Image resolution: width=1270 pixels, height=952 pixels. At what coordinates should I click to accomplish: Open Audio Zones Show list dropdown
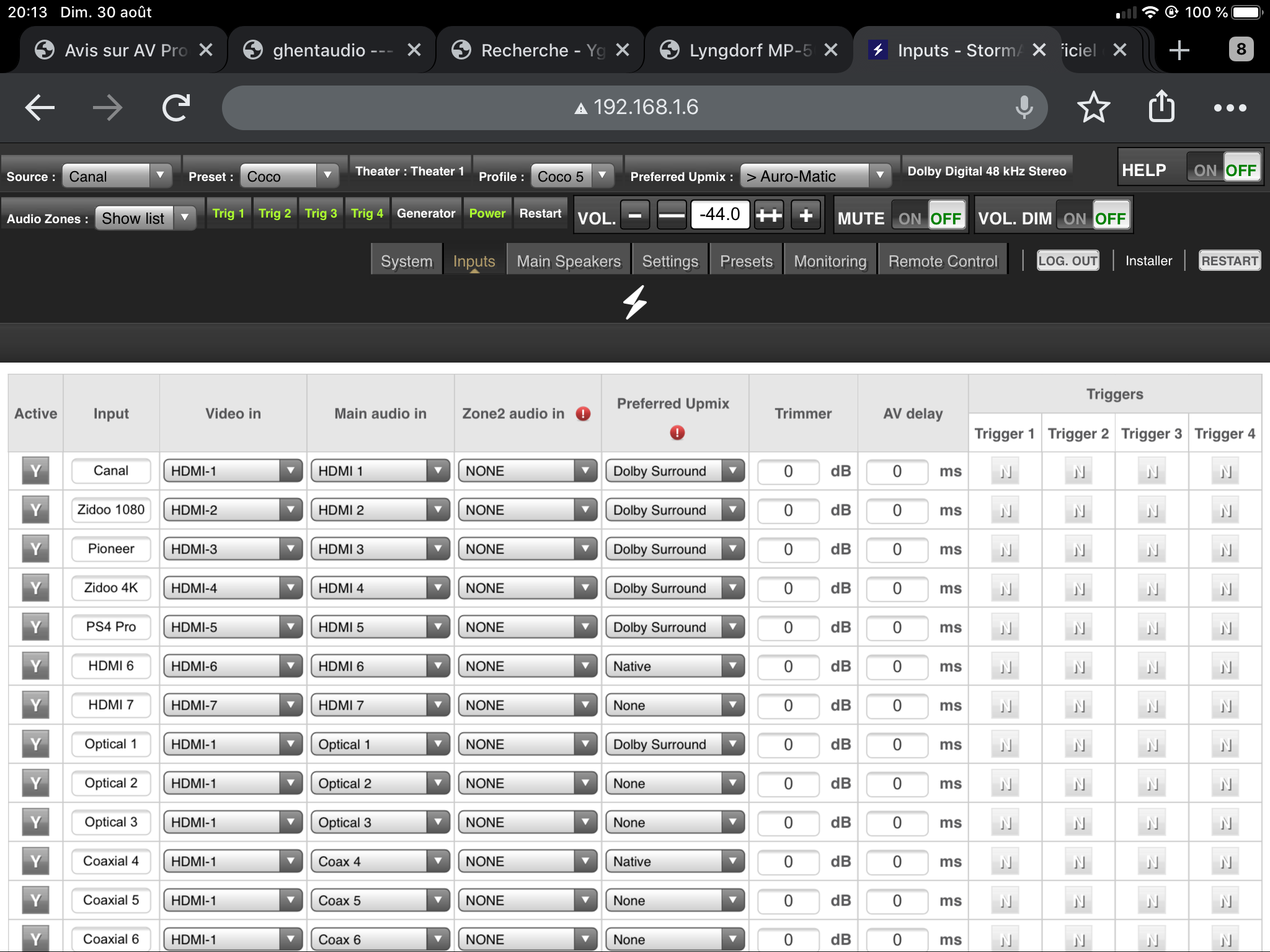(145, 218)
